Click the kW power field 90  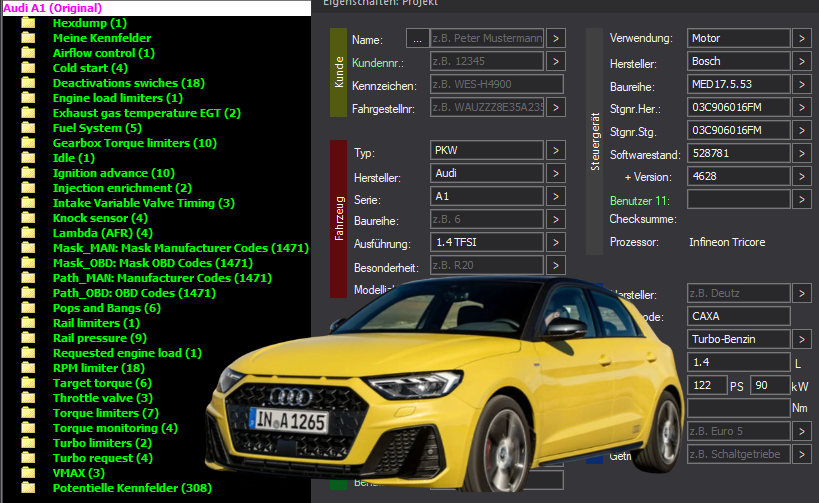pyautogui.click(x=770, y=385)
